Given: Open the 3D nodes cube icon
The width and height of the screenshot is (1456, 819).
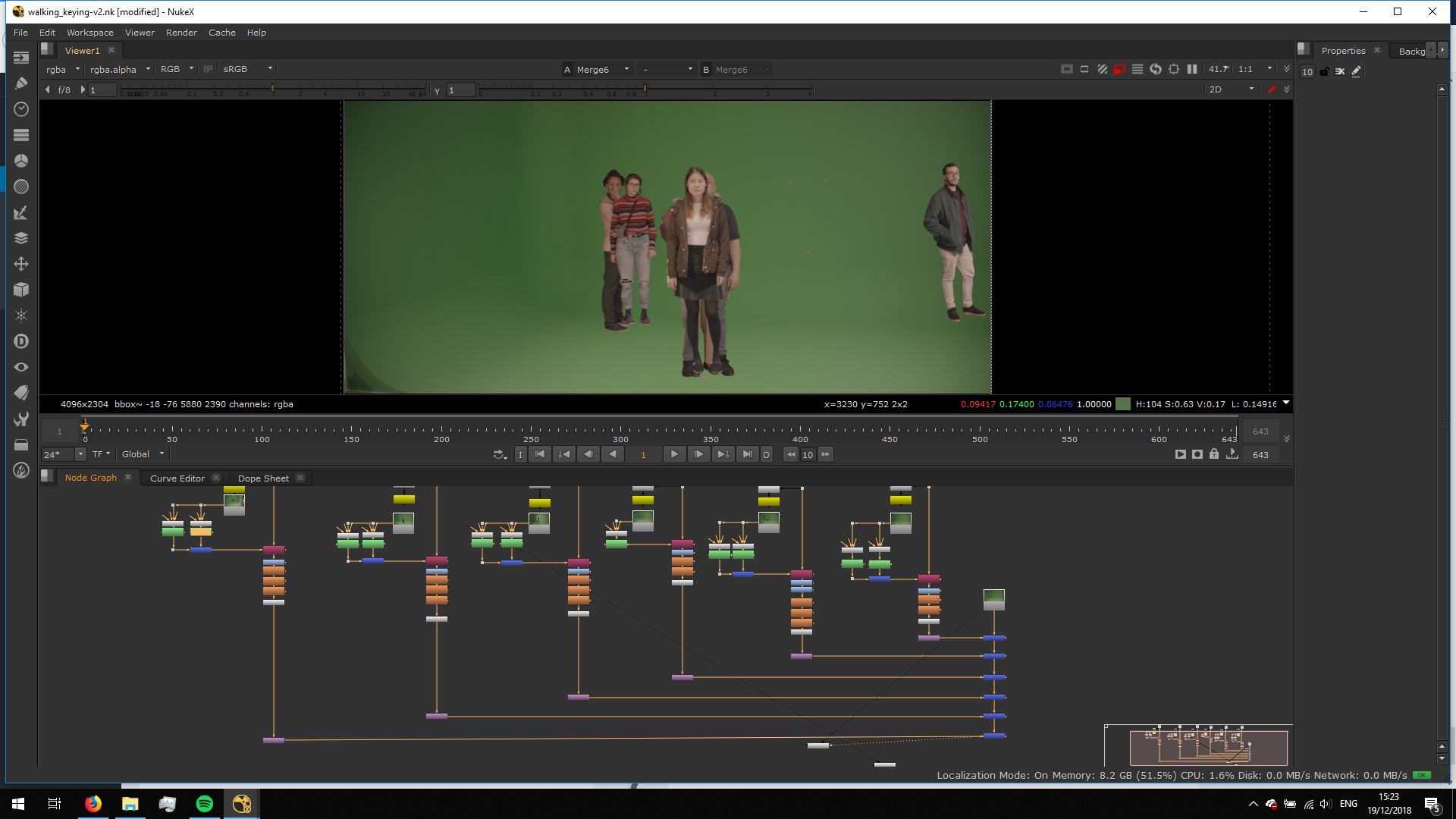Looking at the screenshot, I should (x=21, y=290).
